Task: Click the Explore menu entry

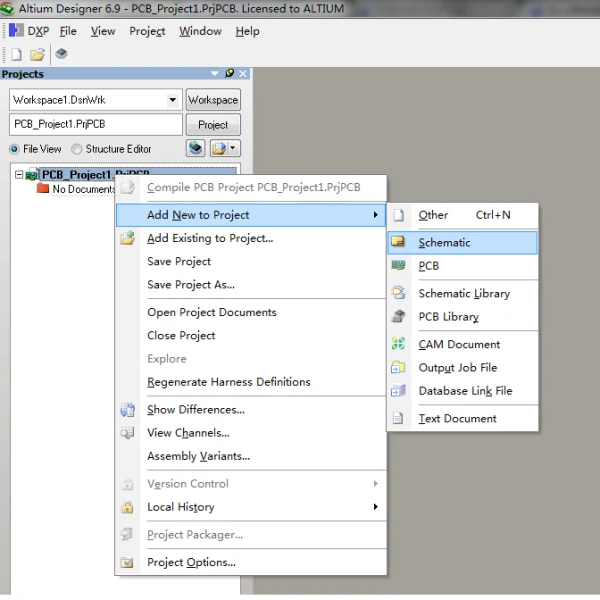Action: click(x=251, y=359)
